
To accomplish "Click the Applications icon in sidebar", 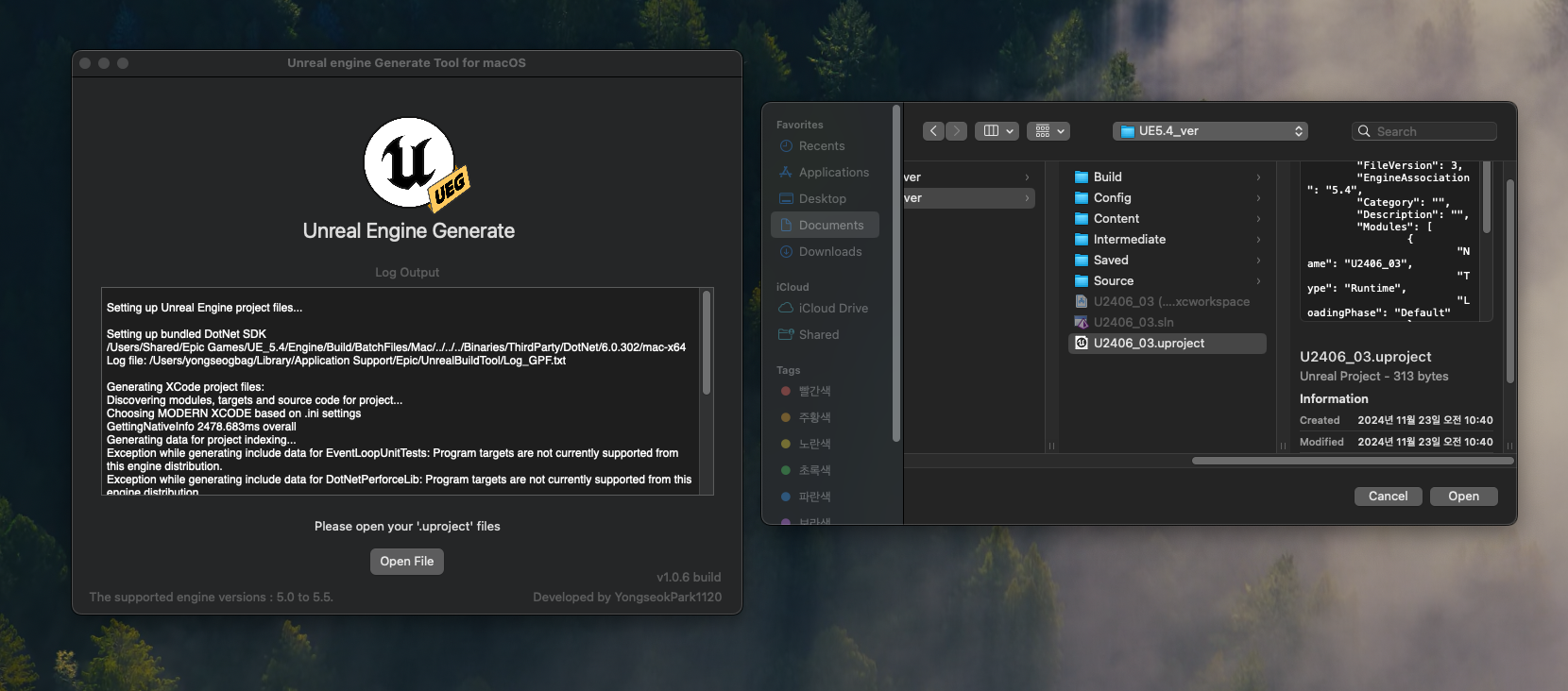I will click(786, 173).
